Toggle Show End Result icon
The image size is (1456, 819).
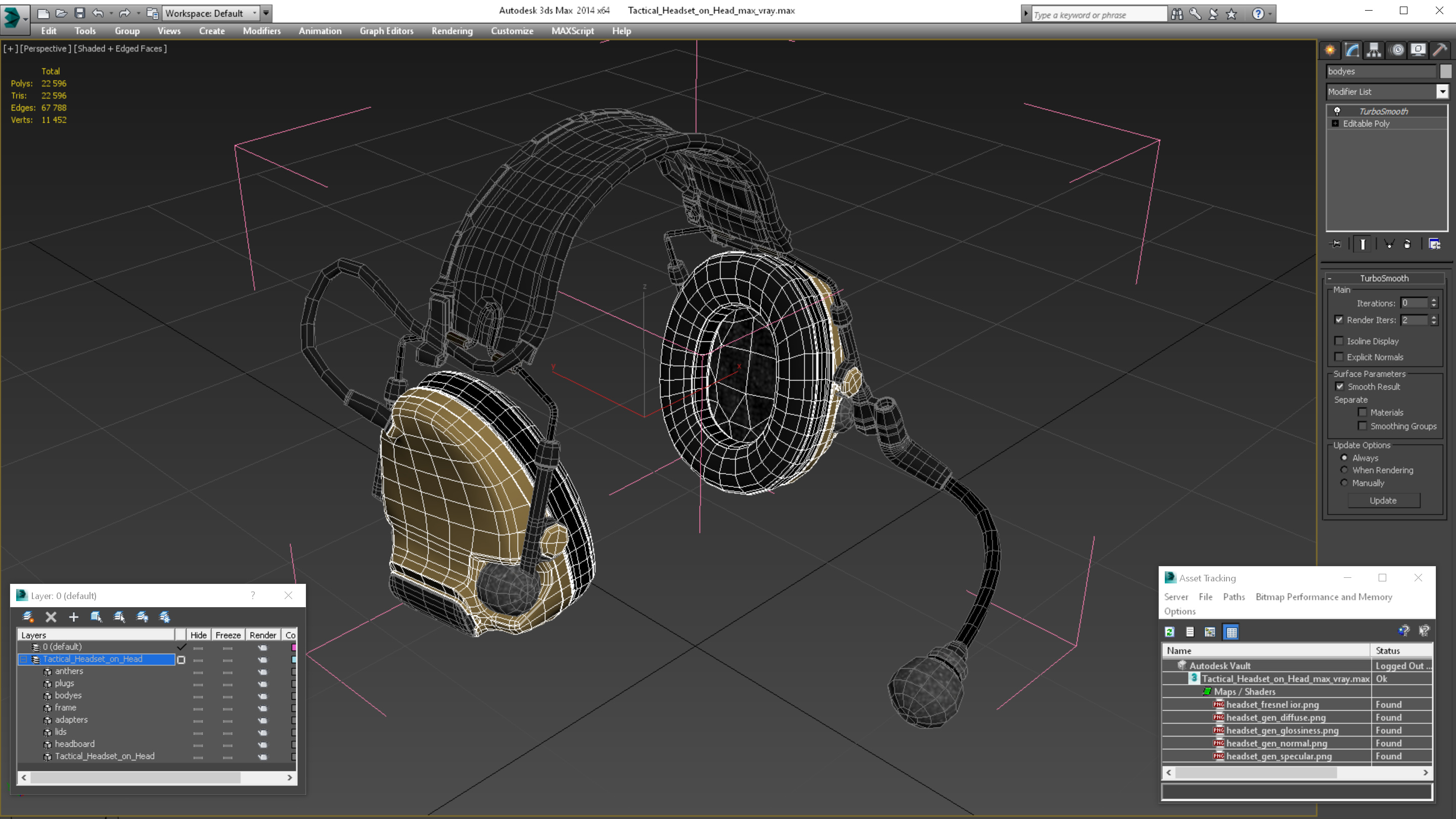(x=1363, y=244)
